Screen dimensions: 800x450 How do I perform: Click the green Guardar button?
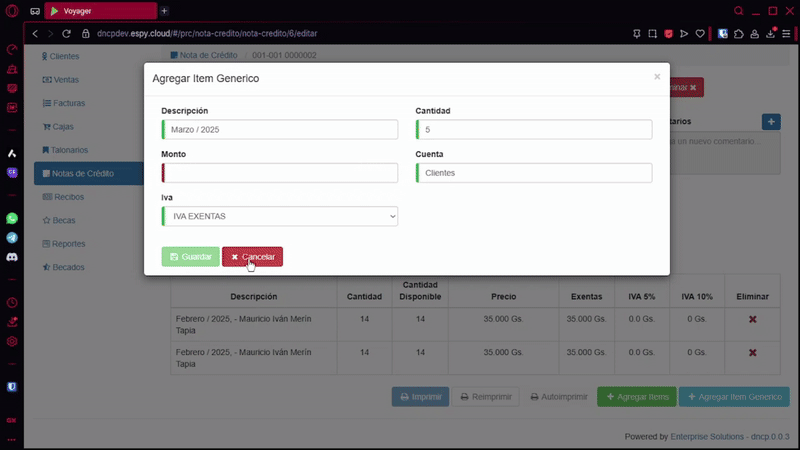coord(190,257)
